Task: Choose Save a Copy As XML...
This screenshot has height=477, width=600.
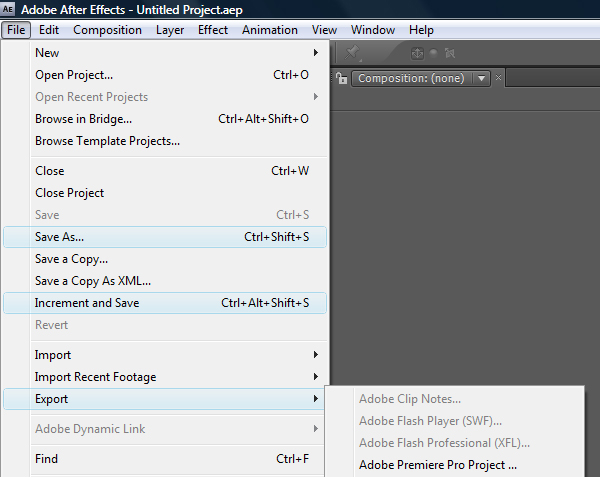Action: (165, 281)
